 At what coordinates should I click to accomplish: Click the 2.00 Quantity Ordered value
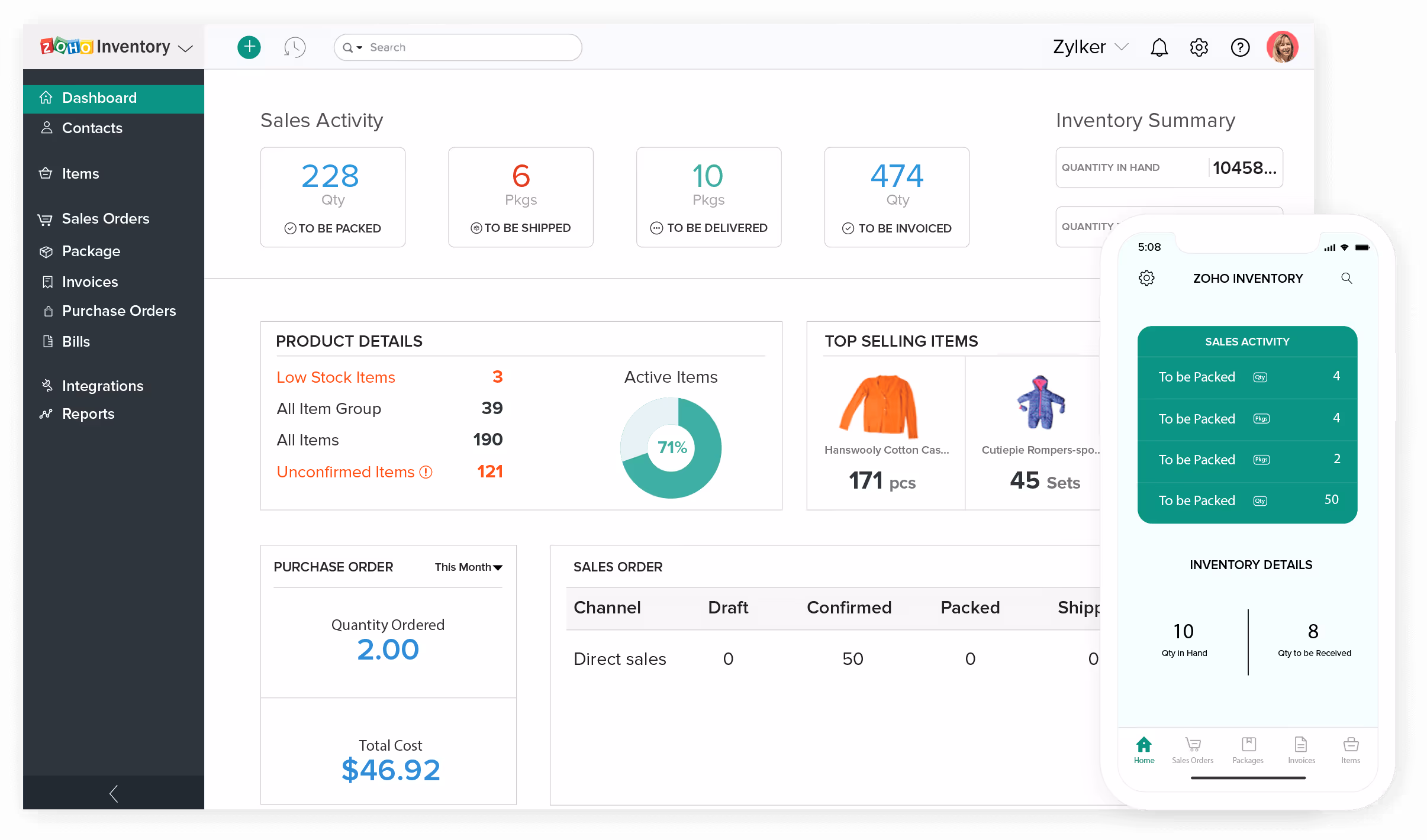point(388,650)
